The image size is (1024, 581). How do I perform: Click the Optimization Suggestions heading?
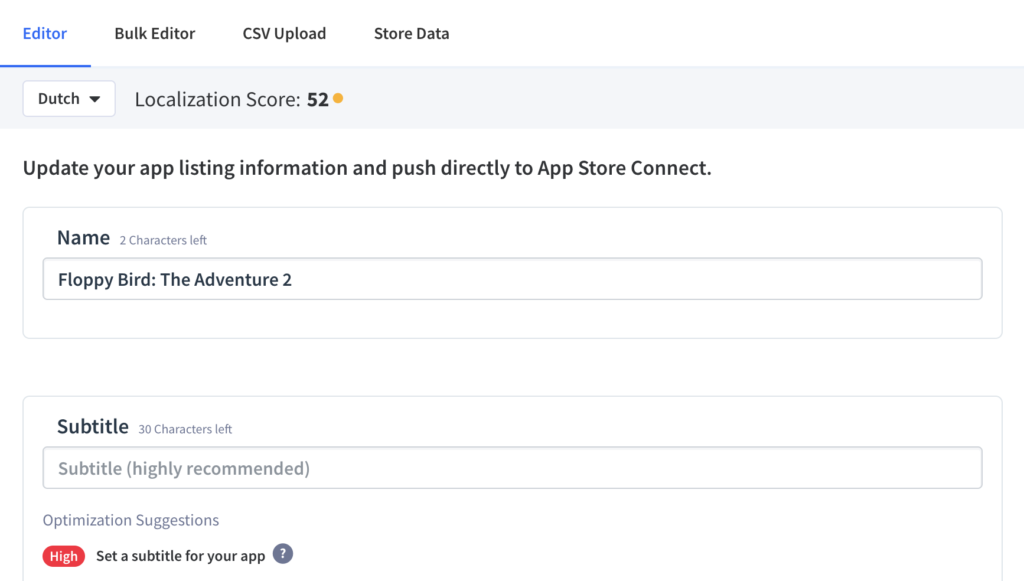(131, 520)
